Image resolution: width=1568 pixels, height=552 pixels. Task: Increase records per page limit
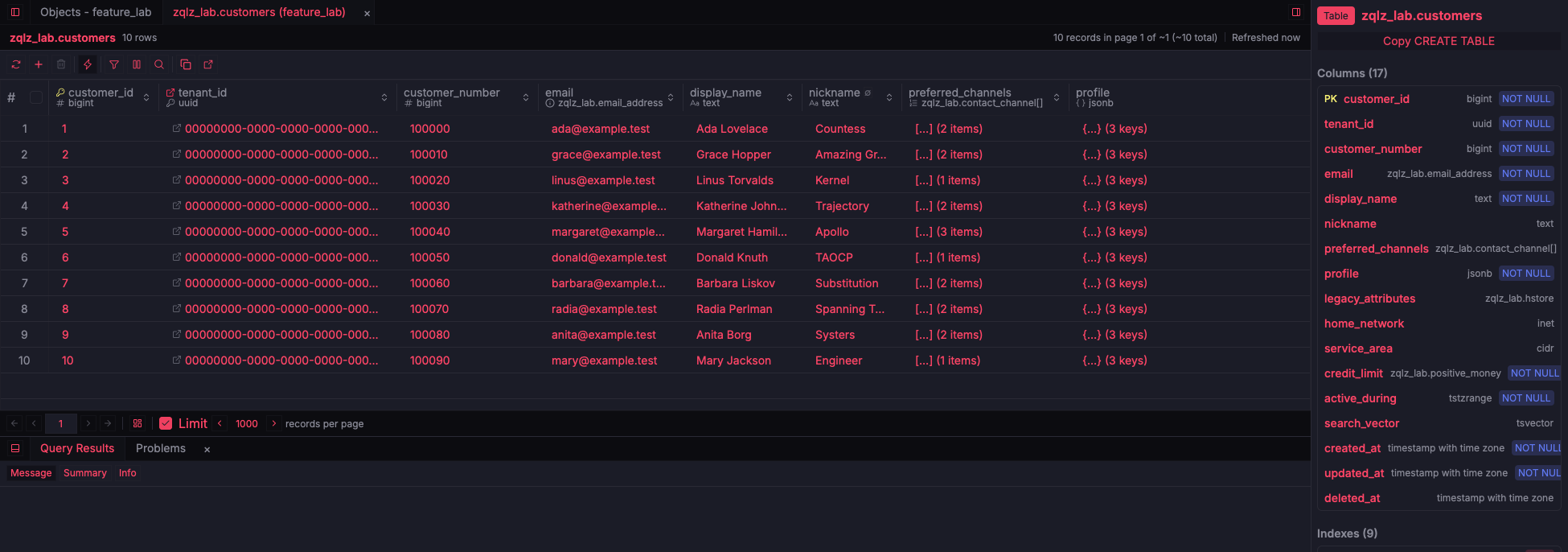pos(273,423)
